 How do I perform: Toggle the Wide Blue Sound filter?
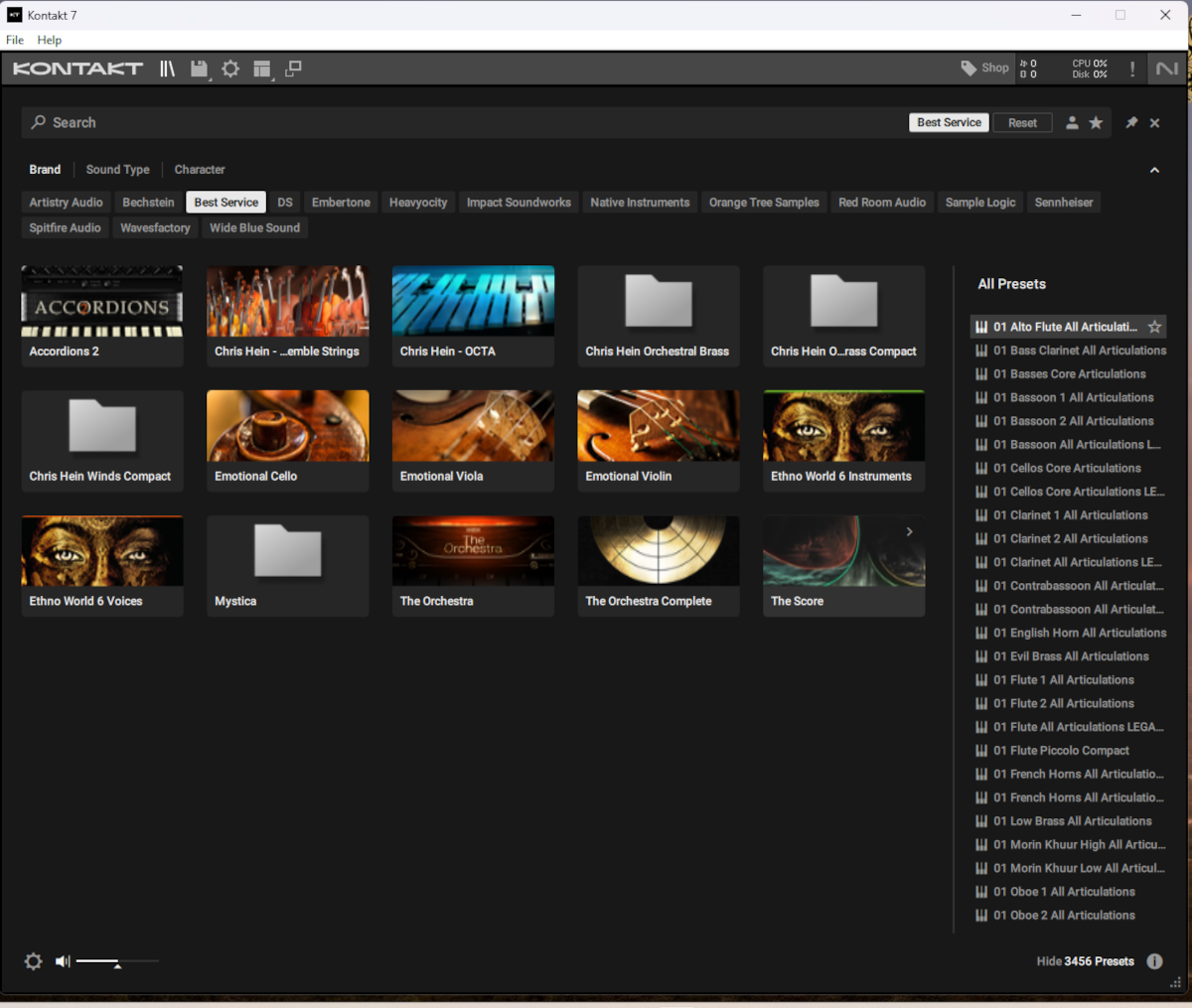coord(254,228)
